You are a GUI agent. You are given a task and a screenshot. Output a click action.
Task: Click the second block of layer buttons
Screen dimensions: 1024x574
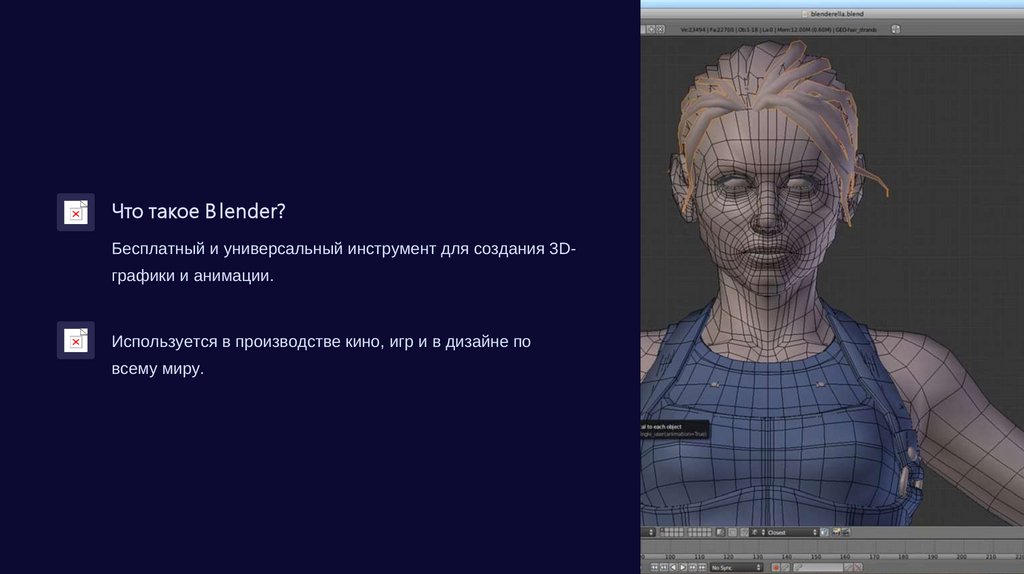tap(699, 532)
